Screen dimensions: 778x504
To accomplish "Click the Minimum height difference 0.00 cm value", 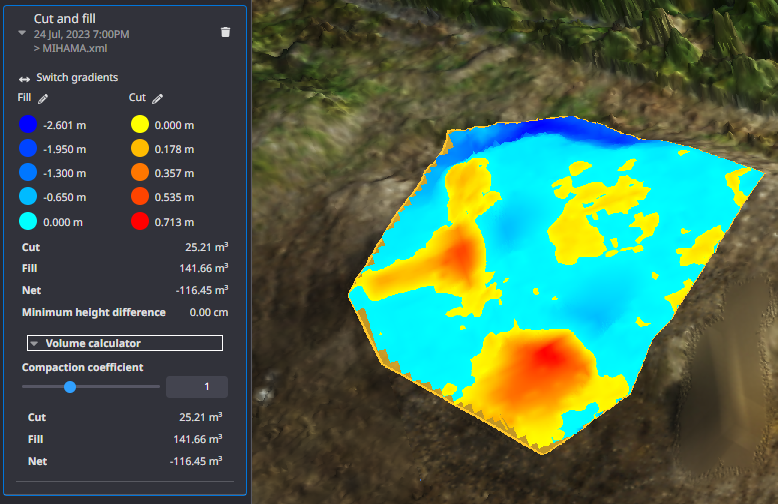I will tap(209, 313).
